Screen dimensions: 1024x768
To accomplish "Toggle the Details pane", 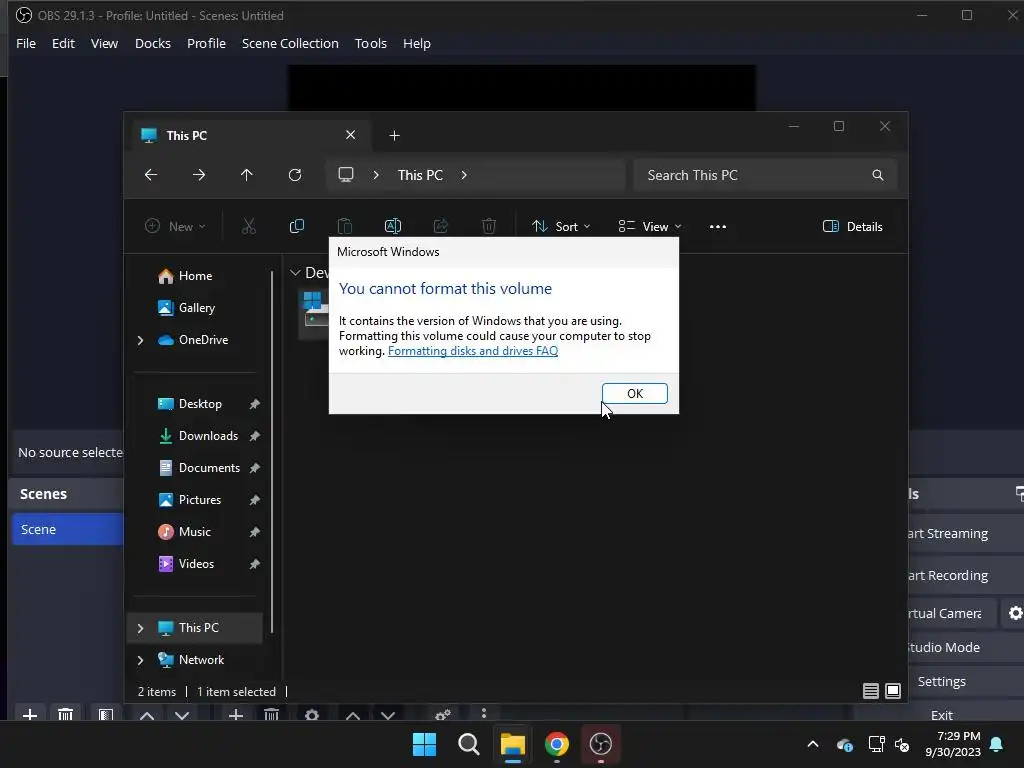I will coord(852,227).
